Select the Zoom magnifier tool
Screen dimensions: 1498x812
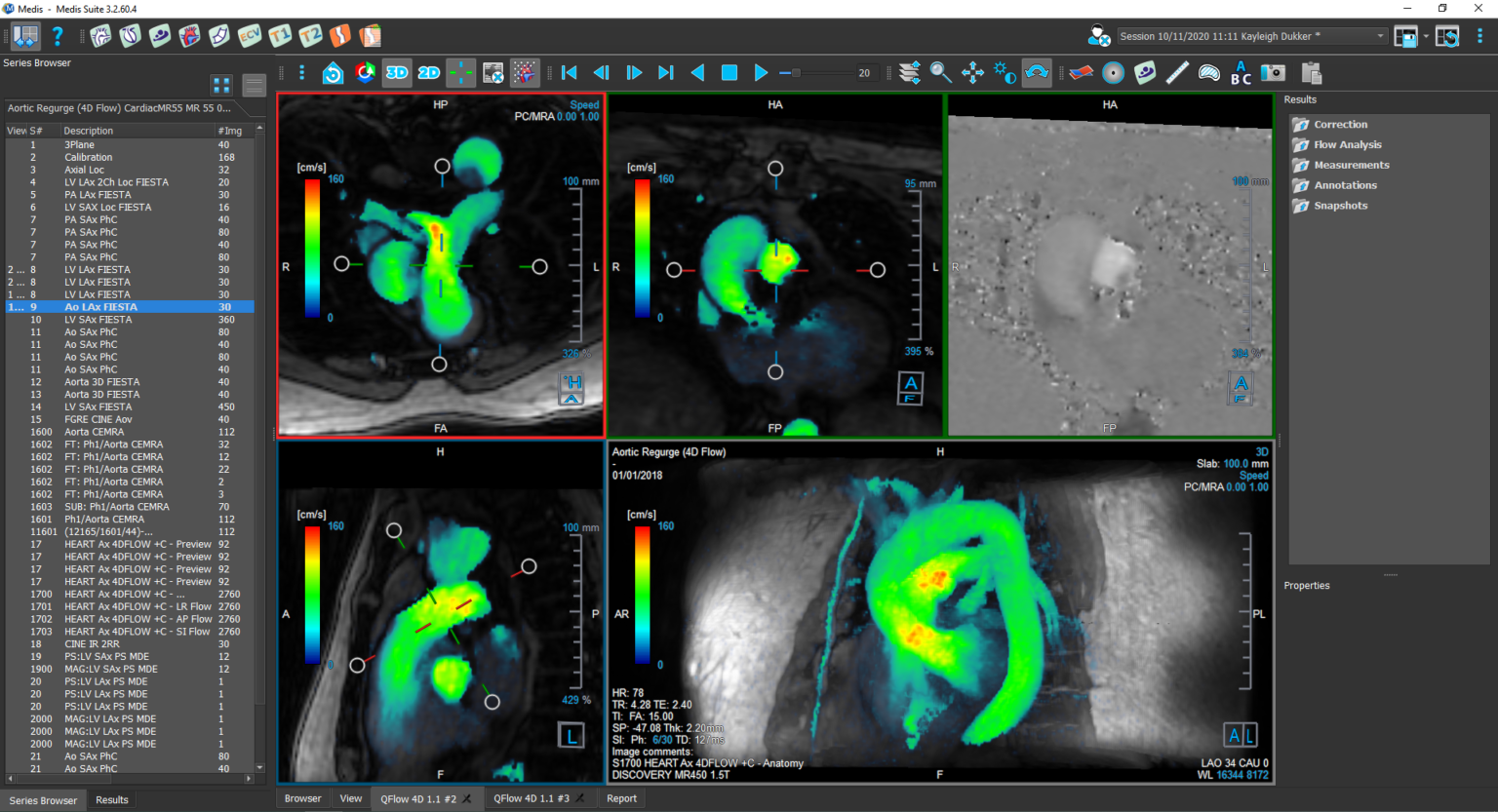tap(940, 72)
